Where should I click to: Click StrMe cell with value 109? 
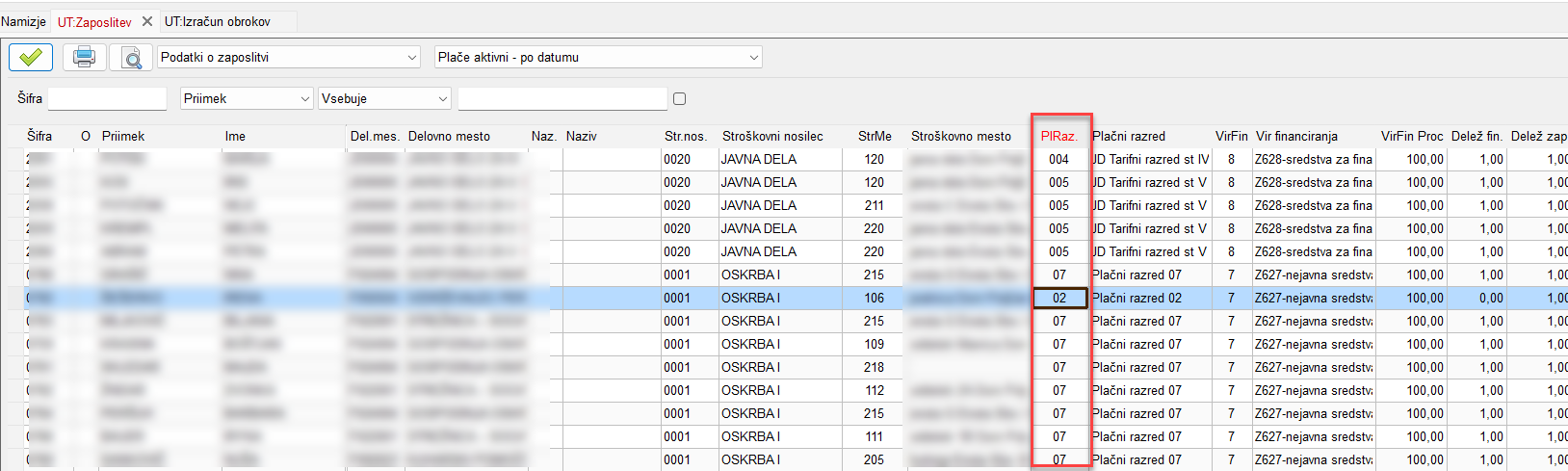coord(875,344)
